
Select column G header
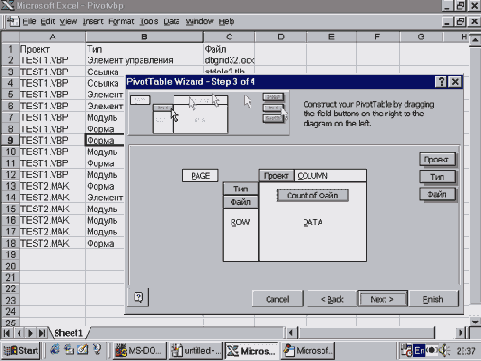click(421, 37)
